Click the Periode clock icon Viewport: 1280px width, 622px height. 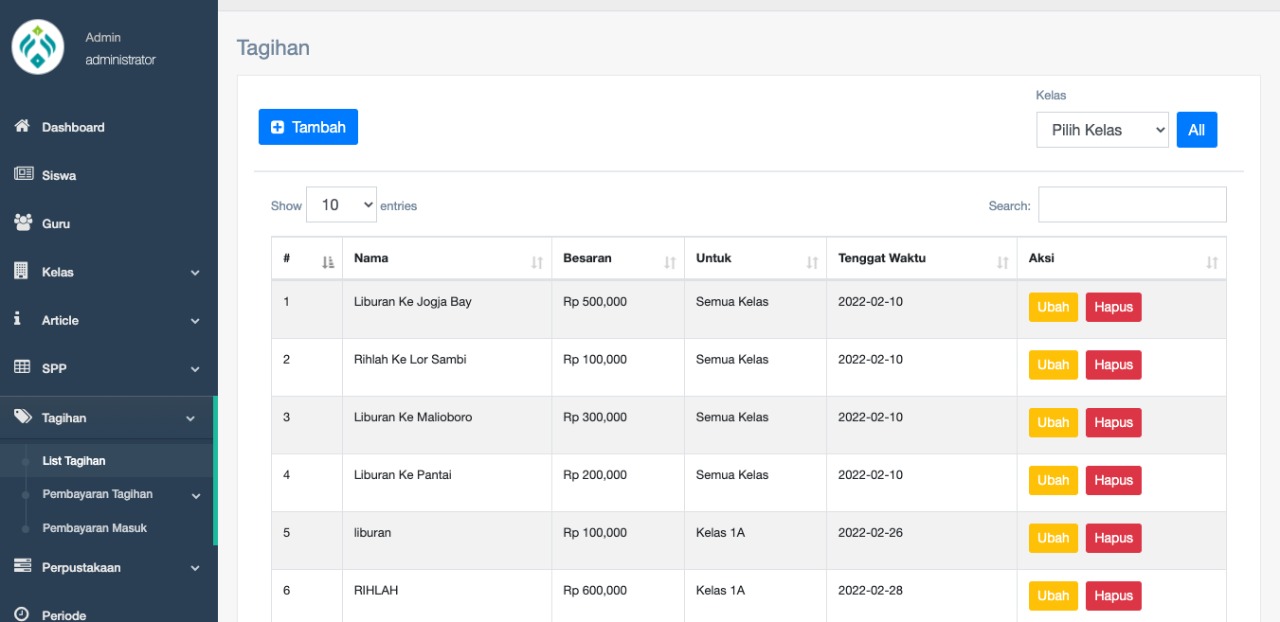(x=22, y=614)
